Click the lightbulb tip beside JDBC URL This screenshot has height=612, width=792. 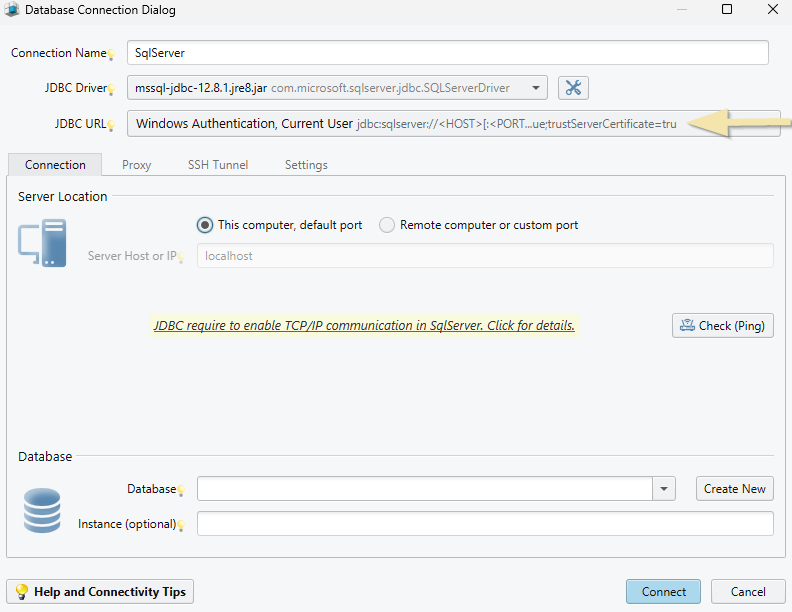point(111,125)
